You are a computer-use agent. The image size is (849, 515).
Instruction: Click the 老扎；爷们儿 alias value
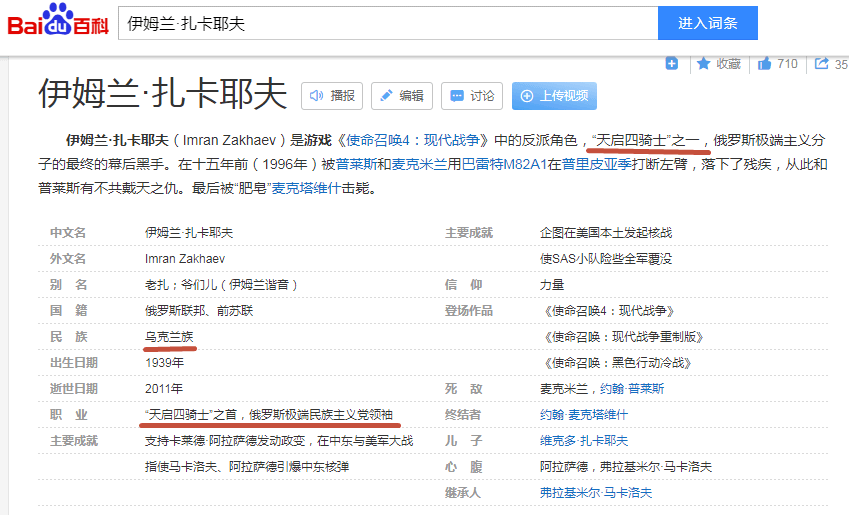coord(221,285)
